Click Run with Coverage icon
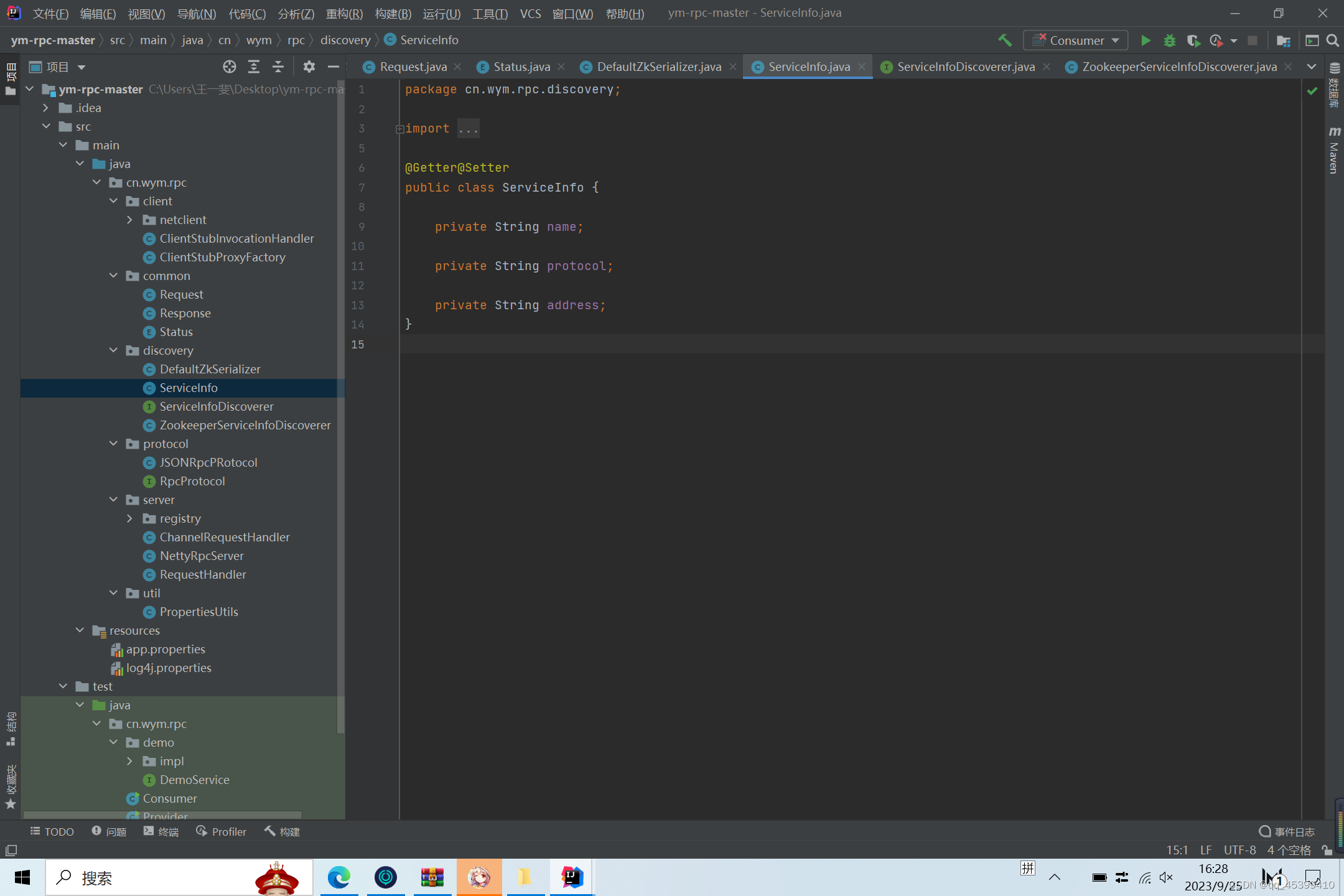Viewport: 1344px width, 896px height. pos(1193,40)
